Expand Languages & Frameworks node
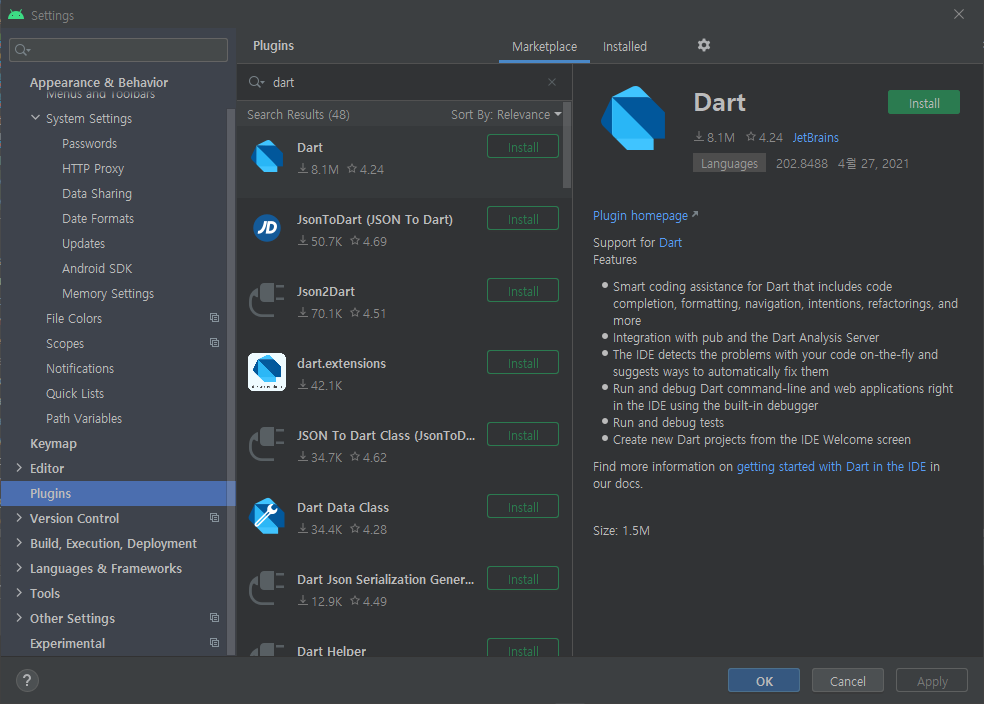This screenshot has height=704, width=984. [x=19, y=568]
